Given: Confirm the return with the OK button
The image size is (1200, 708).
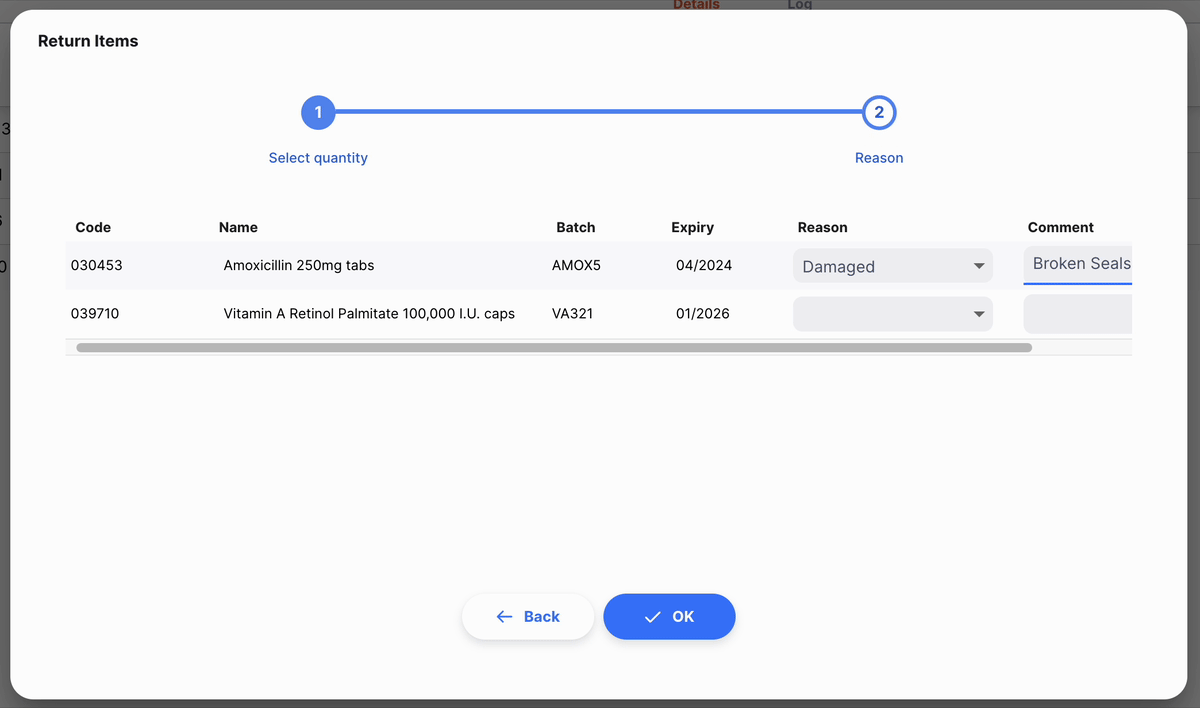Looking at the screenshot, I should tap(669, 617).
